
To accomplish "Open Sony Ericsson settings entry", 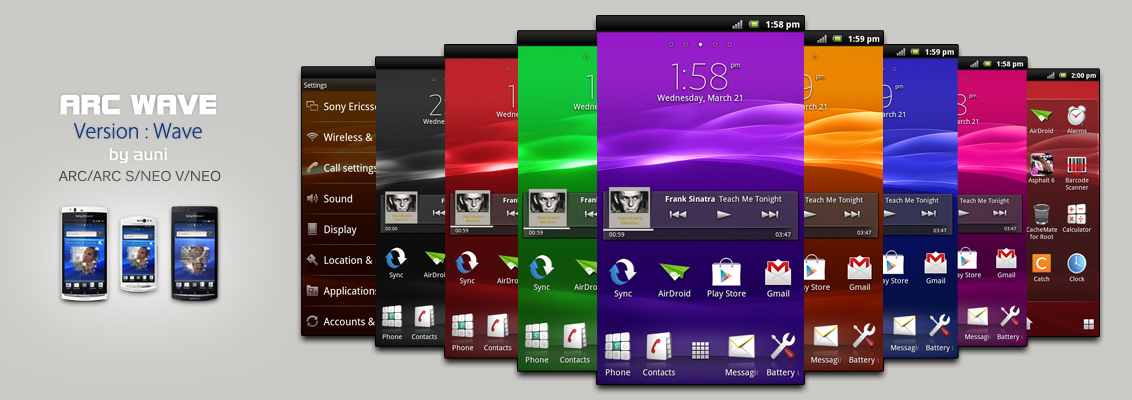I will 339,106.
